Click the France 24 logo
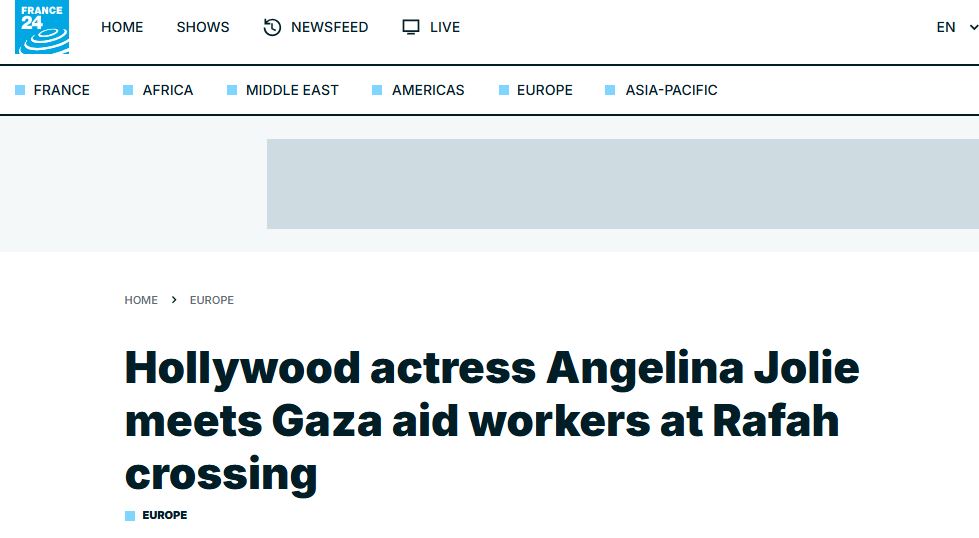Viewport: 979px width, 538px height. coord(41,28)
